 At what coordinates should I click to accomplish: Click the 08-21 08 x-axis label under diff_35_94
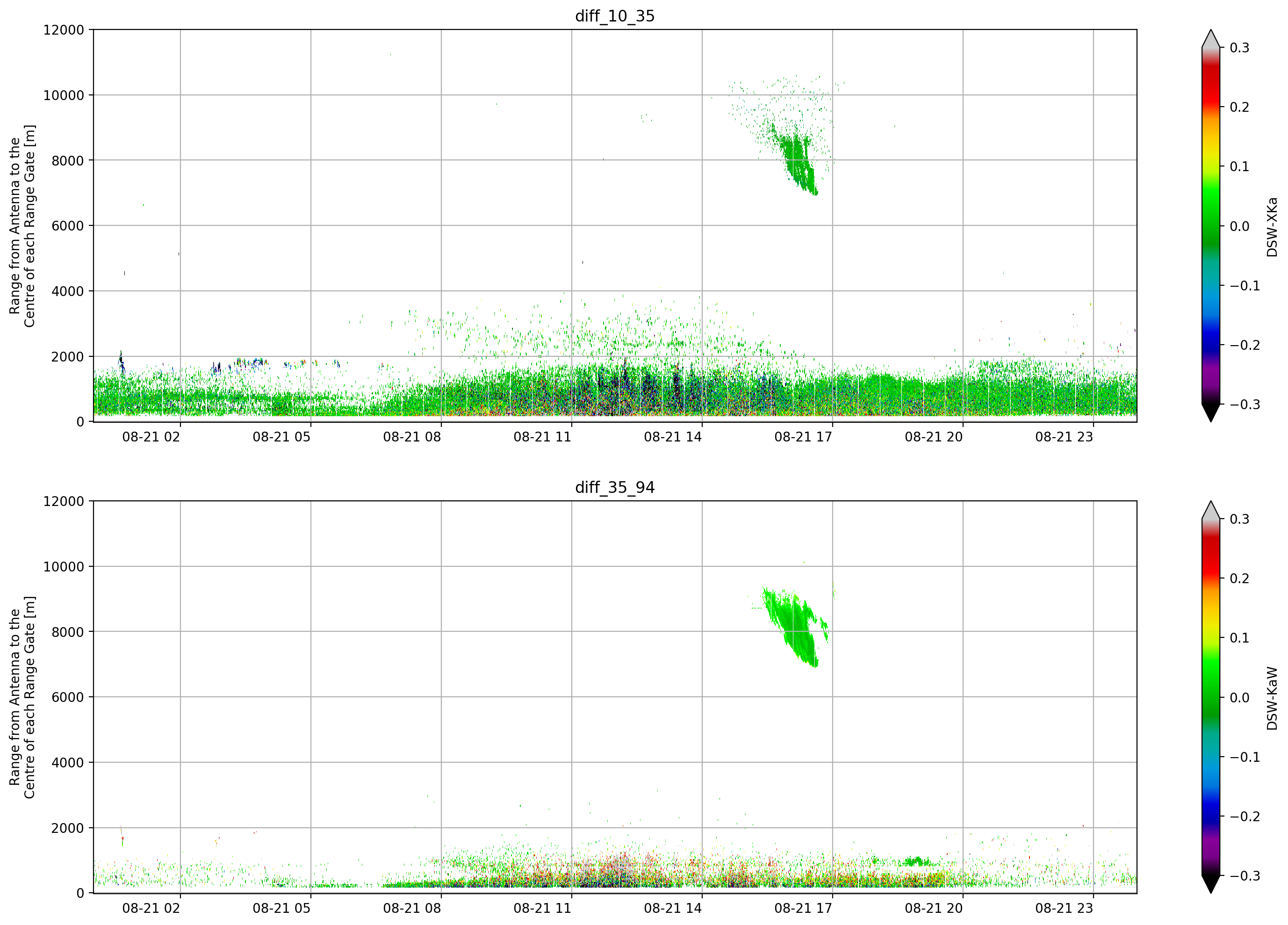[412, 909]
